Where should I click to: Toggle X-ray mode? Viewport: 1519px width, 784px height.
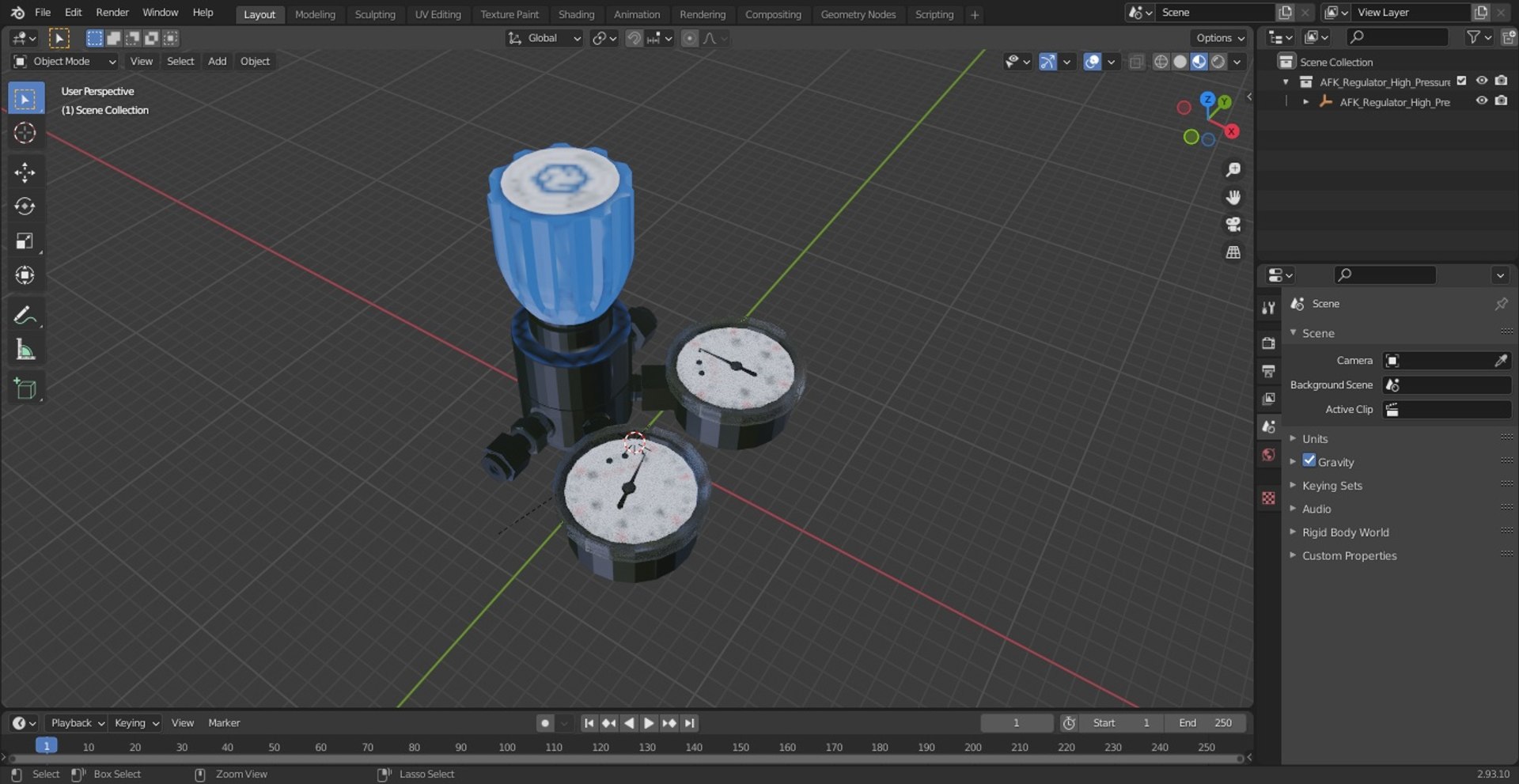pos(1136,62)
